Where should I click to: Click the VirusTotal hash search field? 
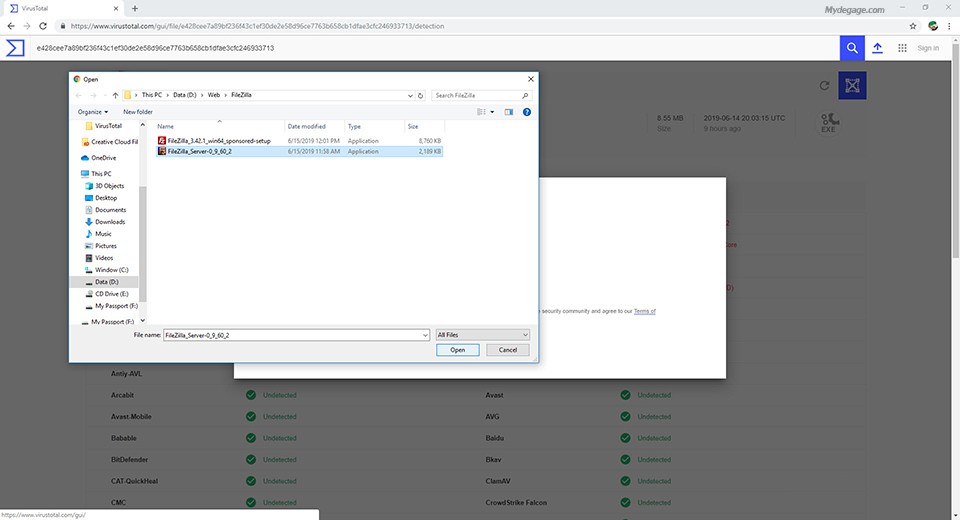(x=435, y=48)
